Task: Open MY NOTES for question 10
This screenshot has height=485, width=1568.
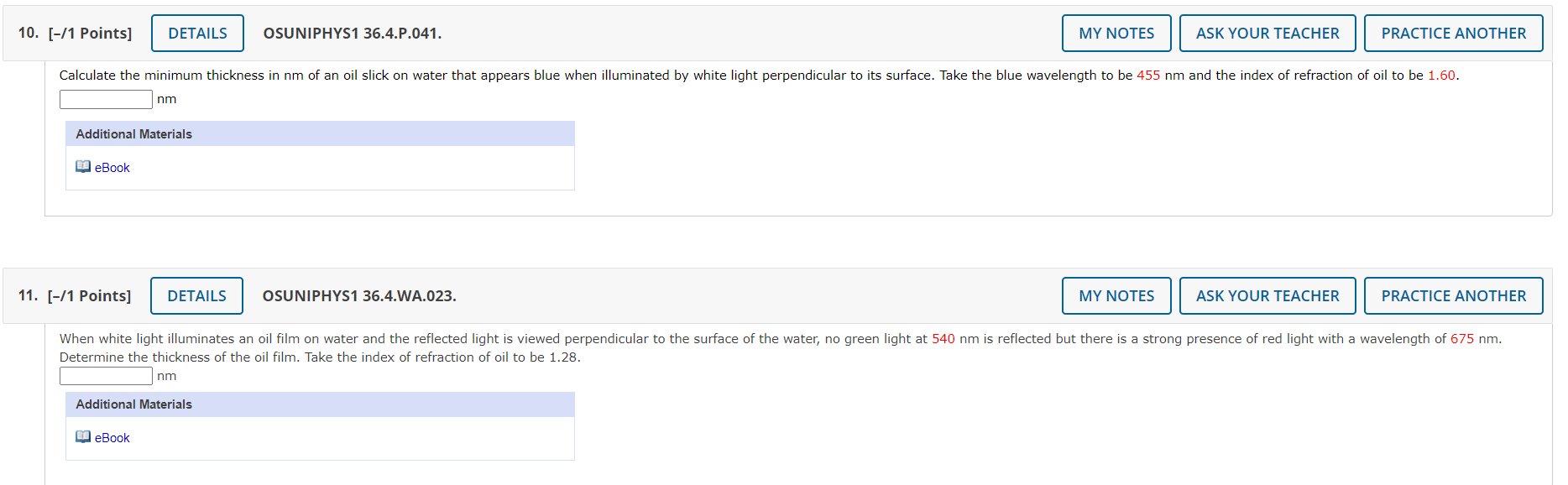Action: [1116, 34]
